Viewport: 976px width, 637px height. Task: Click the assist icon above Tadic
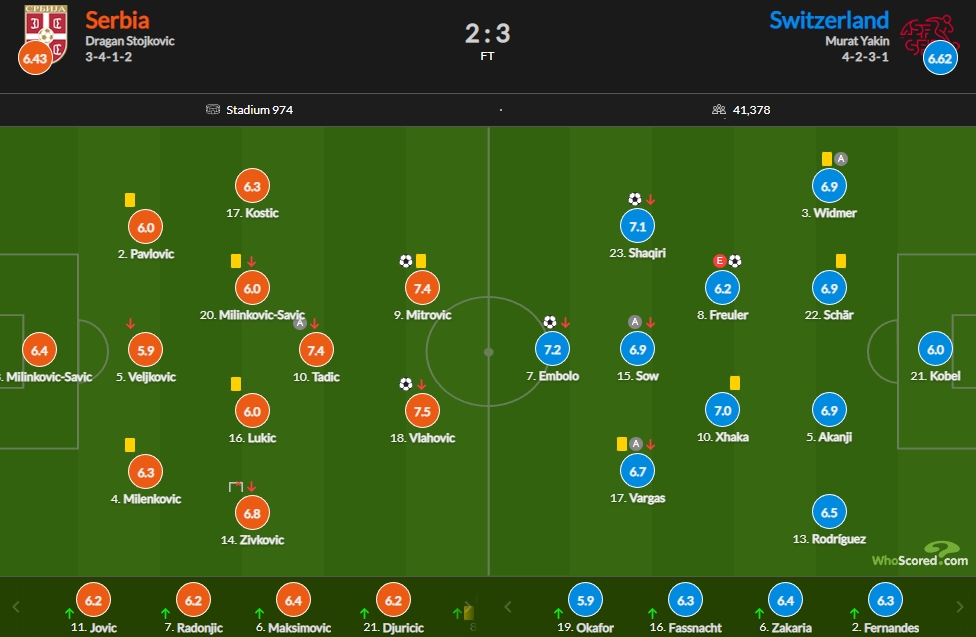pos(300,323)
